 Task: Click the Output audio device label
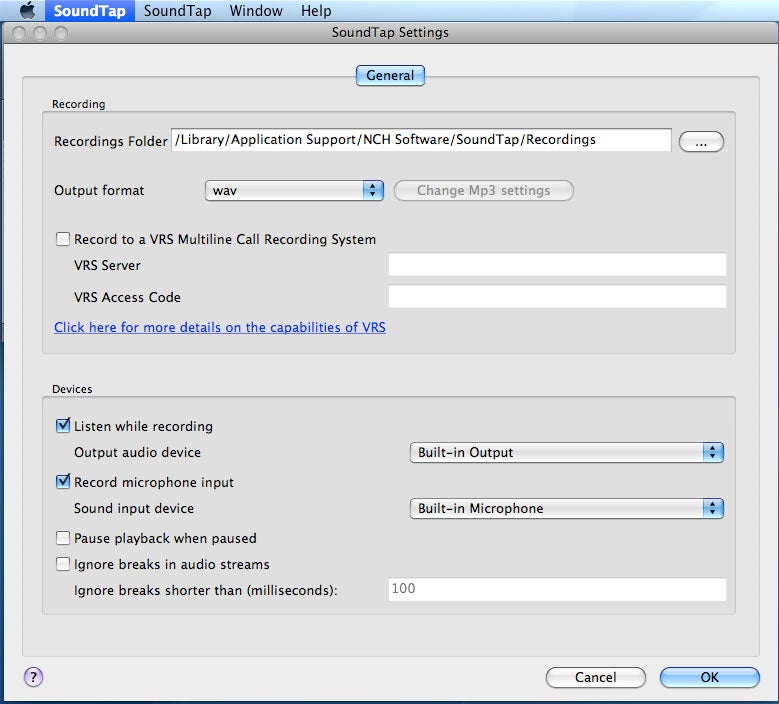point(138,453)
